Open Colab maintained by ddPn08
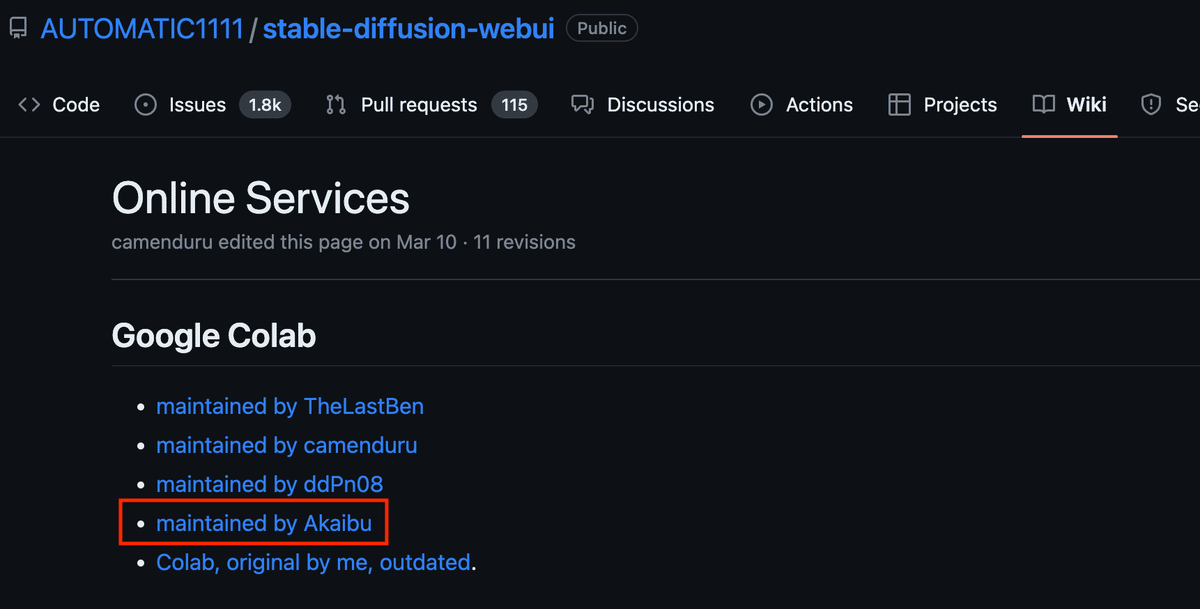Screen dimensions: 1200x609 pyautogui.click(x=270, y=484)
